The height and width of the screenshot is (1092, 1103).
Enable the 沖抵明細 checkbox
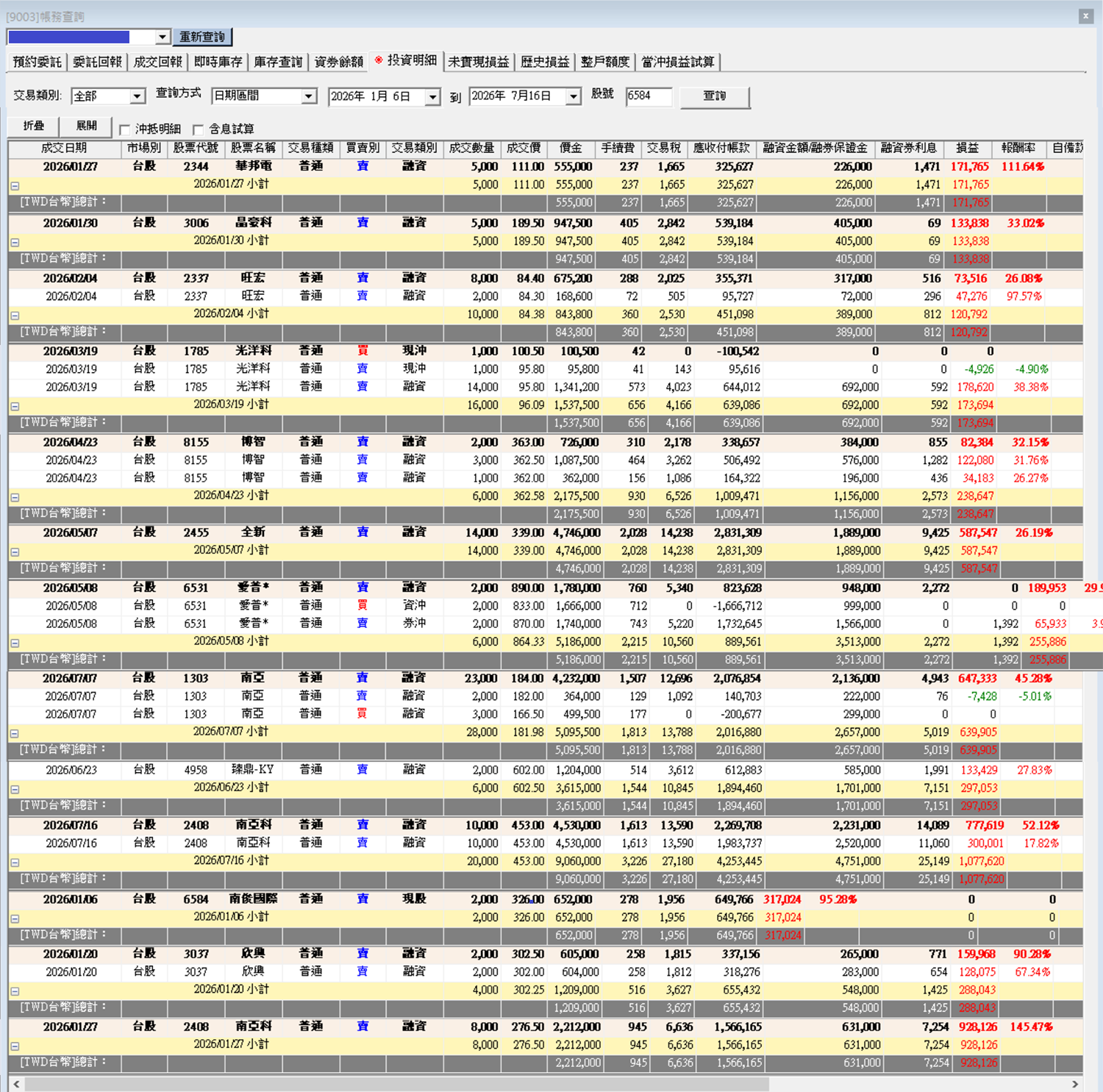(124, 129)
